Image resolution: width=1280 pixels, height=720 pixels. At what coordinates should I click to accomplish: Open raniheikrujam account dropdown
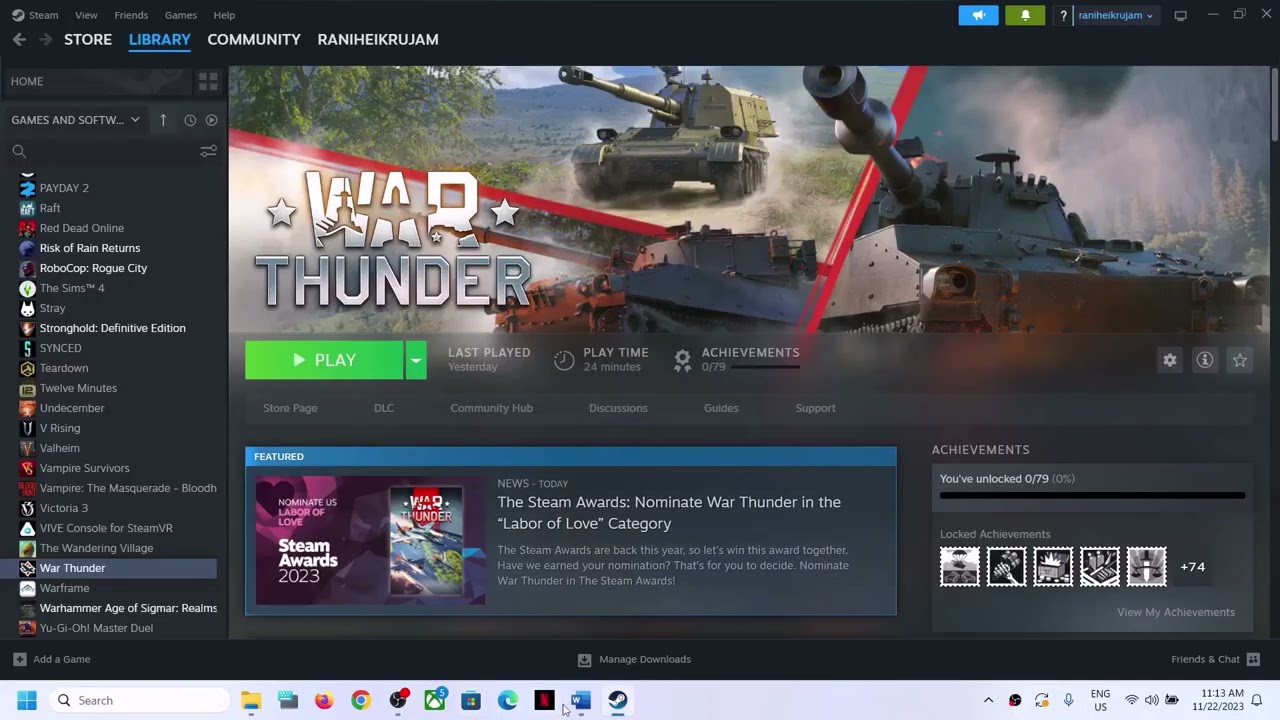coord(1115,15)
